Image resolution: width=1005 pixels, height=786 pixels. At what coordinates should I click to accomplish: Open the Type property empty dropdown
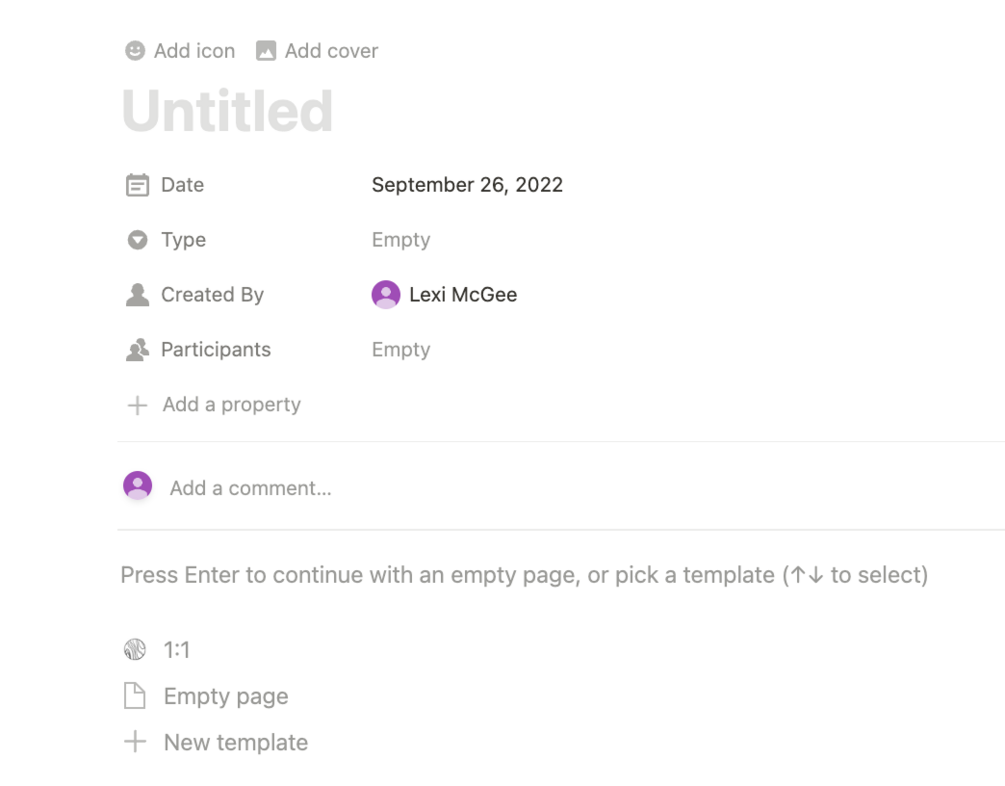point(401,240)
